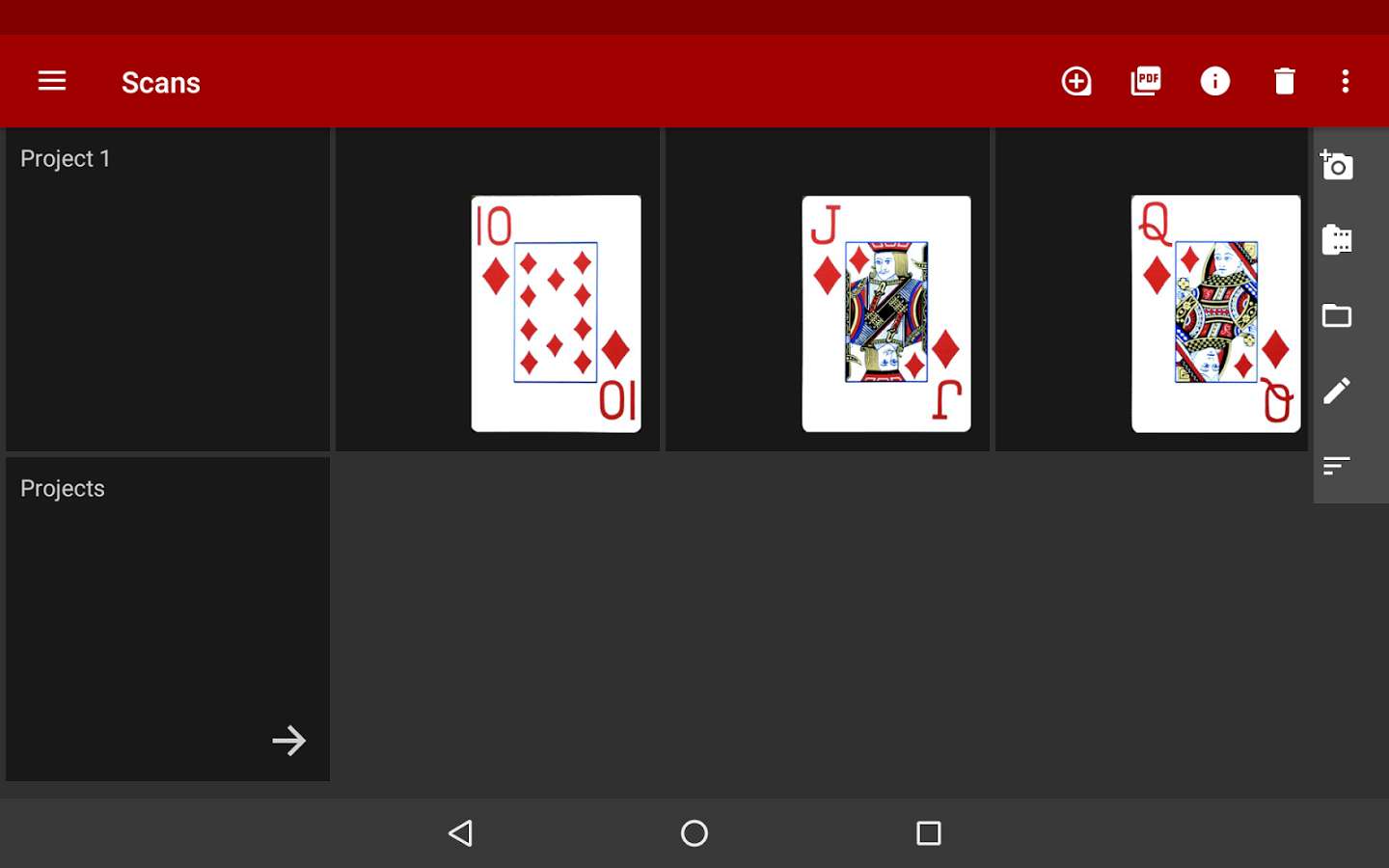The image size is (1389, 868).
Task: Import images from the gallery film icon
Action: [1337, 239]
